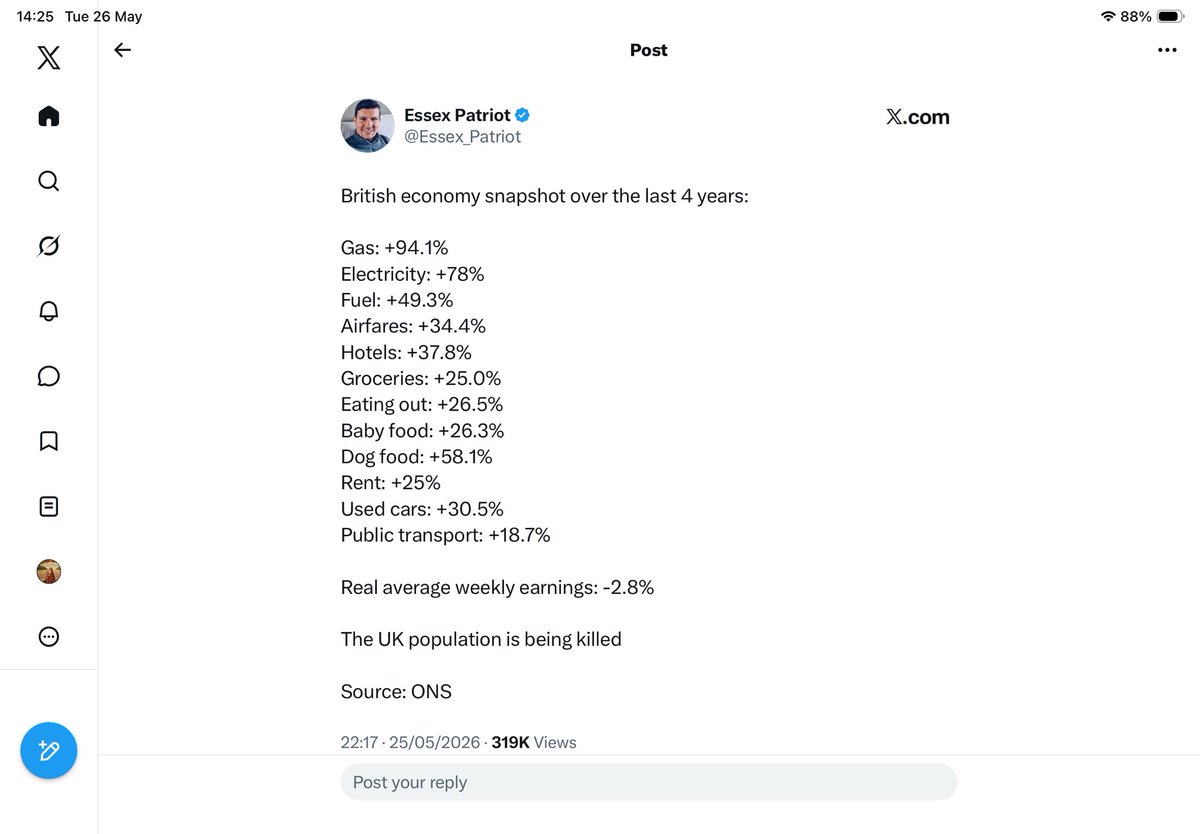Open the @Essex_Patriot handle link
Image resolution: width=1200 pixels, height=834 pixels.
[x=462, y=137]
